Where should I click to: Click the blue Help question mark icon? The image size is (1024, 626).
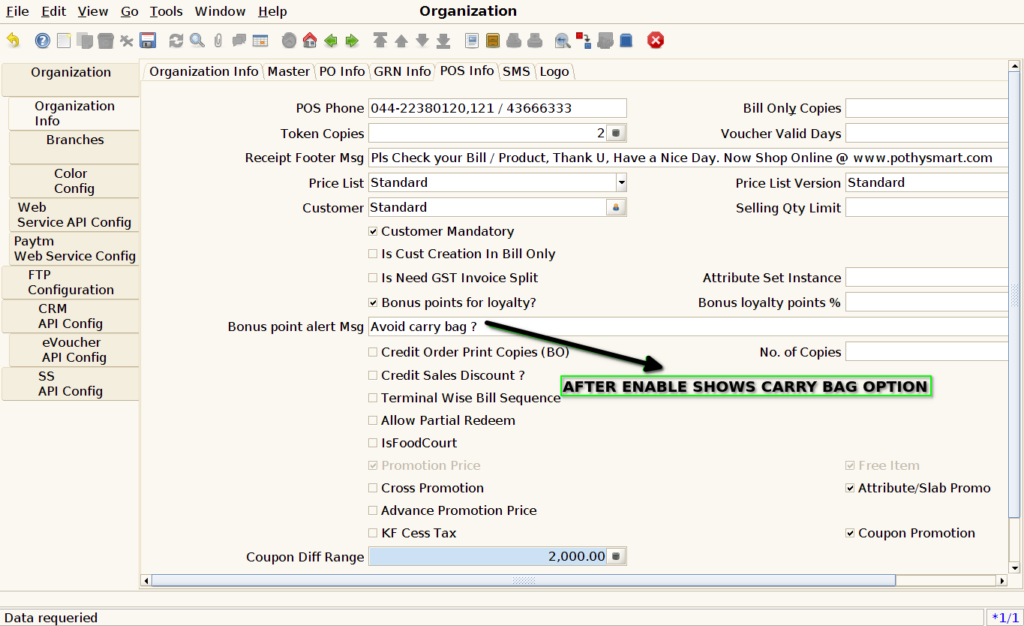coord(42,40)
